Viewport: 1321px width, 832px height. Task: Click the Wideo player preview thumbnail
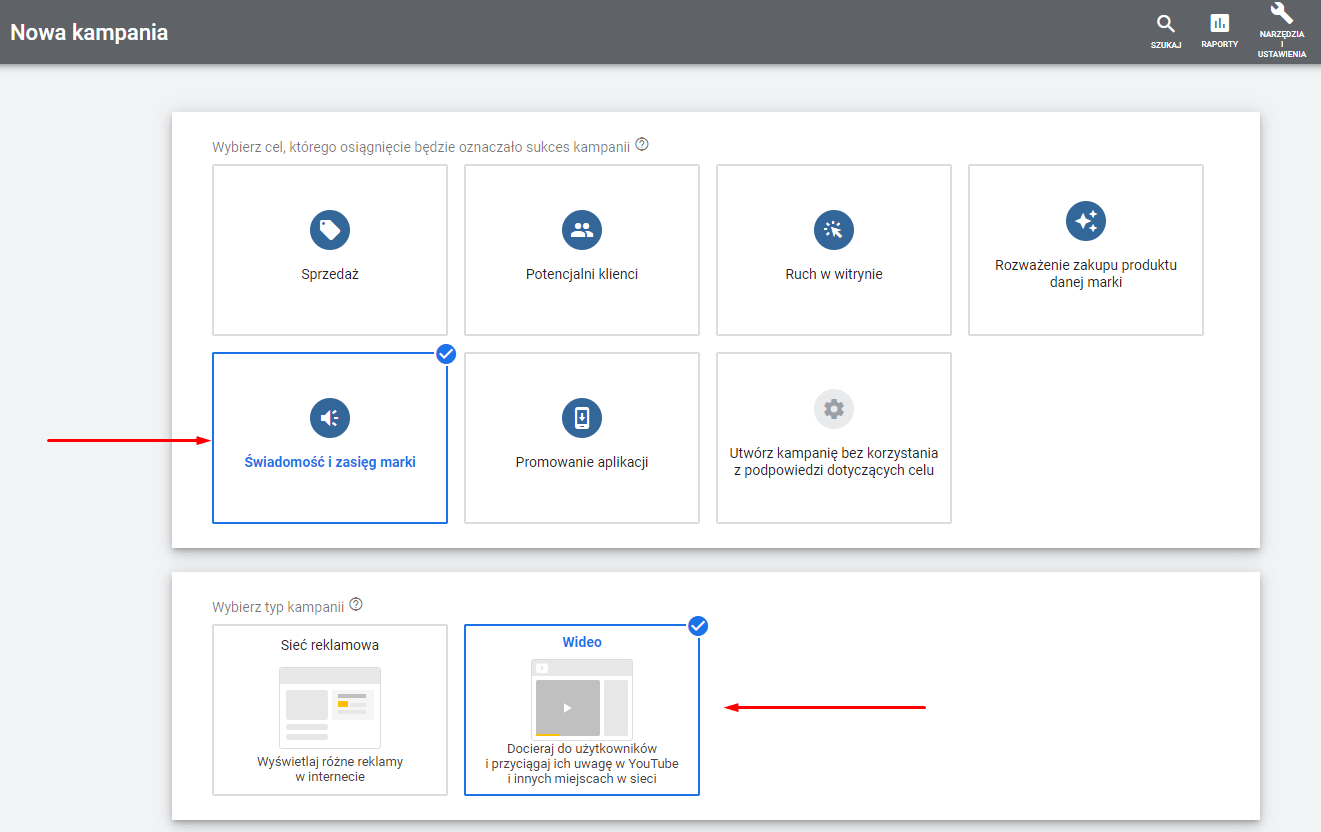click(582, 700)
